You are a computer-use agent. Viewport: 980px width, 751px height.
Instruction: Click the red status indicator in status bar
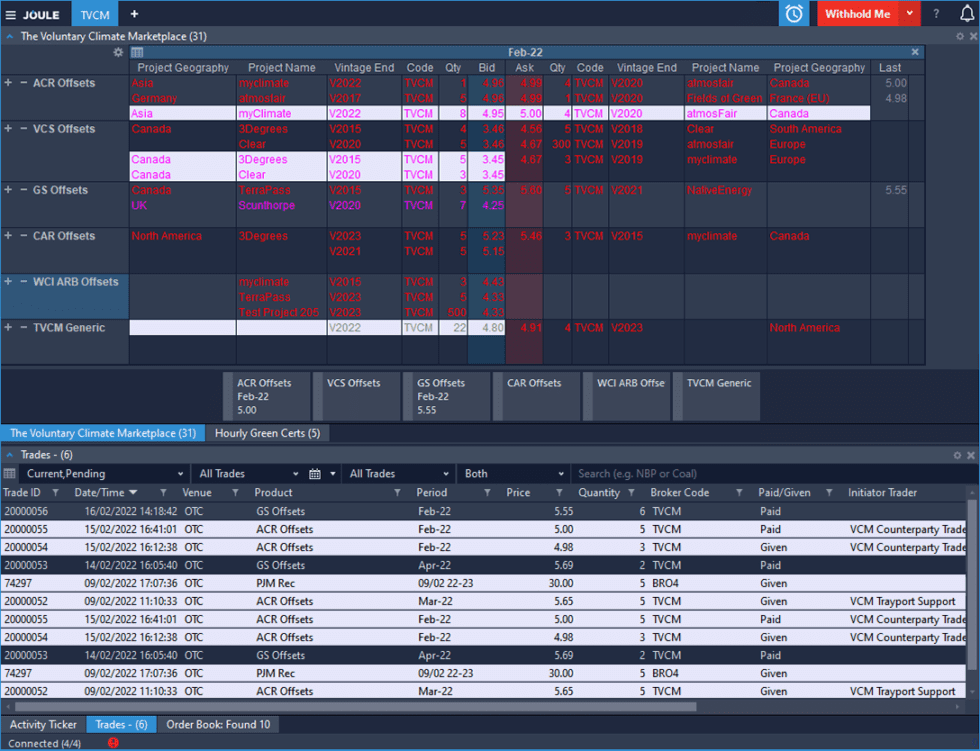point(113,743)
